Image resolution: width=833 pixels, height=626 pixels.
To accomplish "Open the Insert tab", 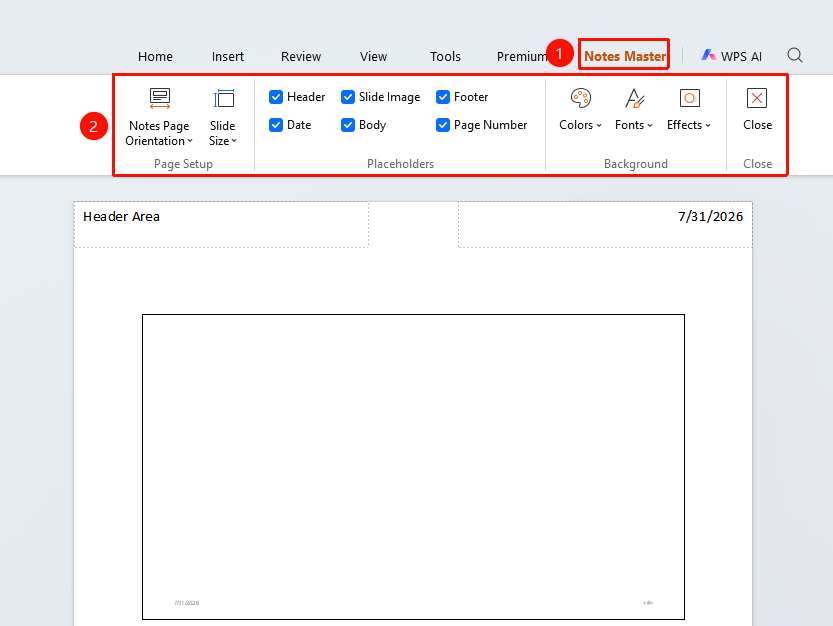I will [228, 56].
